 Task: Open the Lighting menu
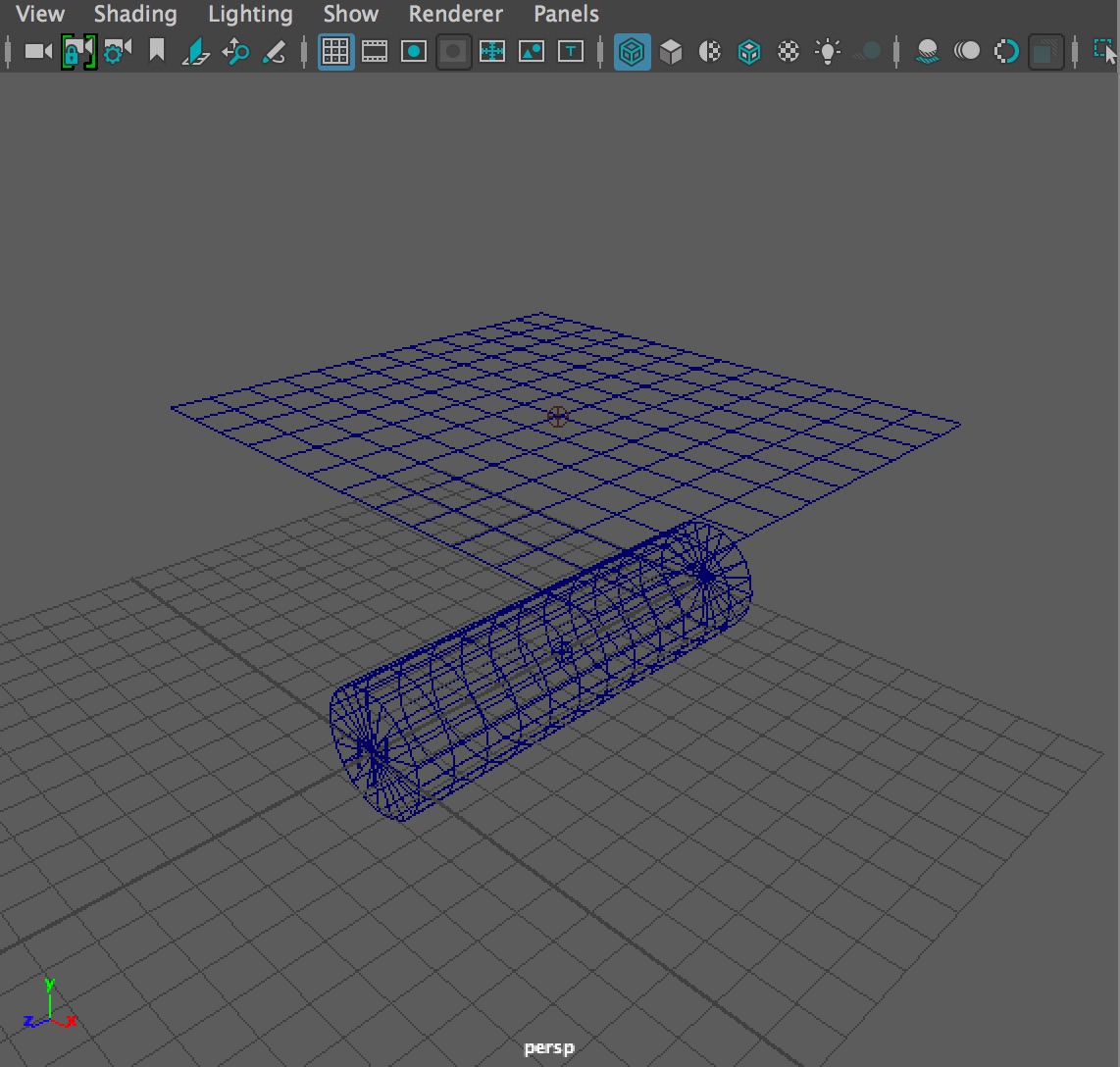251,14
